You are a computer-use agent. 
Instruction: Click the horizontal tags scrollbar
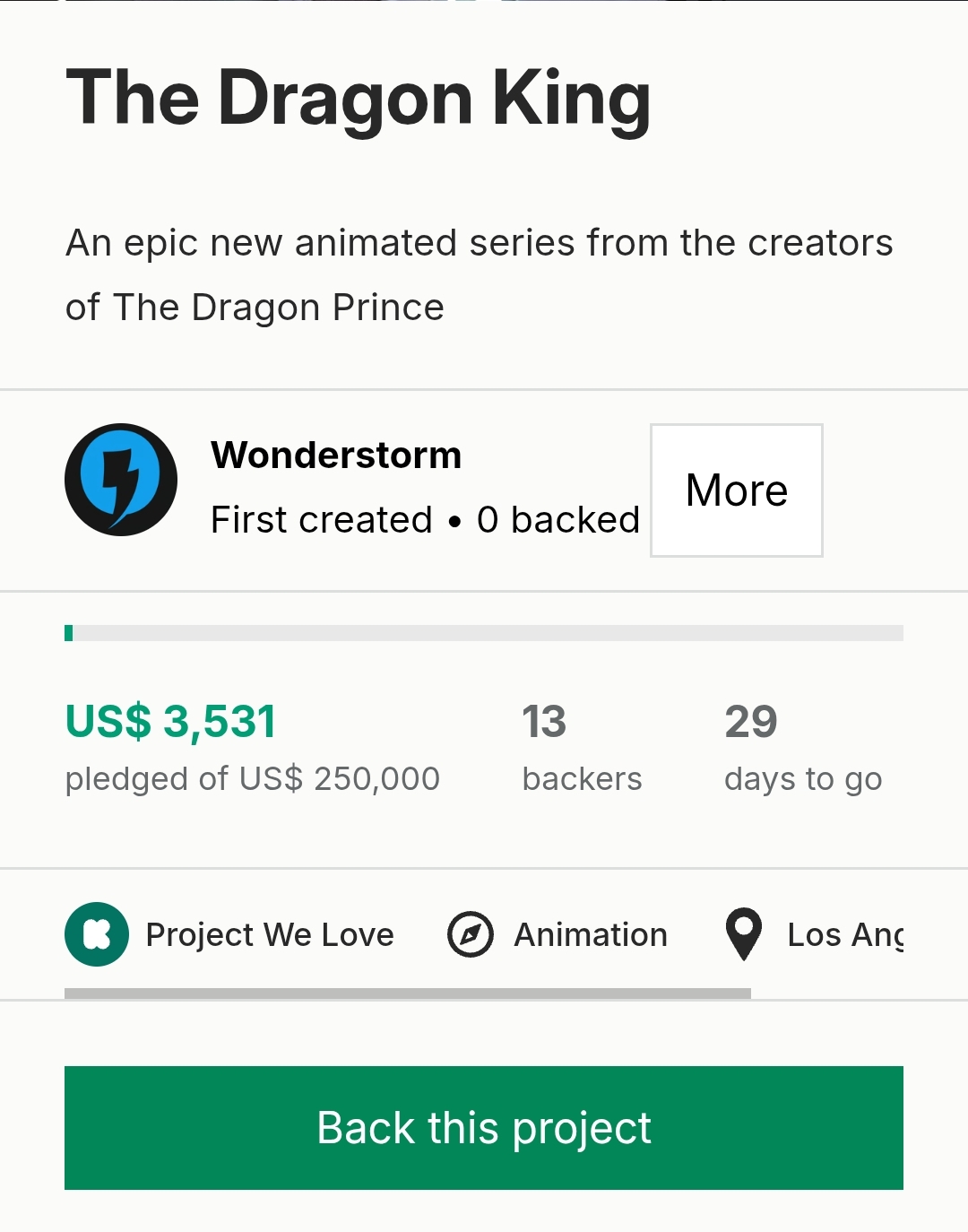[408, 993]
